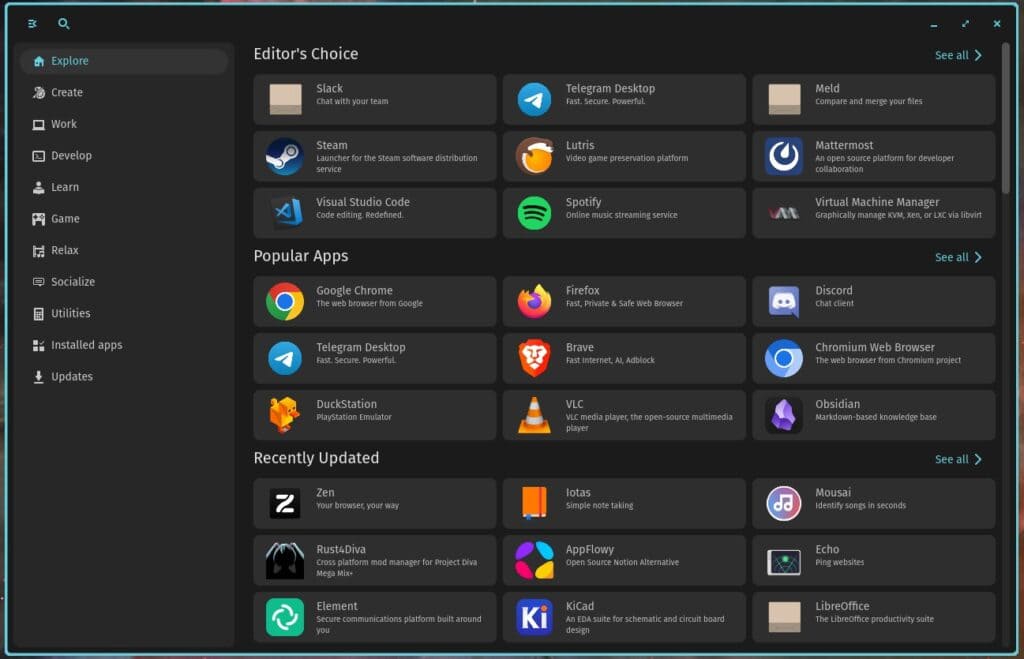Click the Telegram Desktop icon in Editor's Choice
Screen dimensions: 1024x659
pyautogui.click(x=534, y=99)
